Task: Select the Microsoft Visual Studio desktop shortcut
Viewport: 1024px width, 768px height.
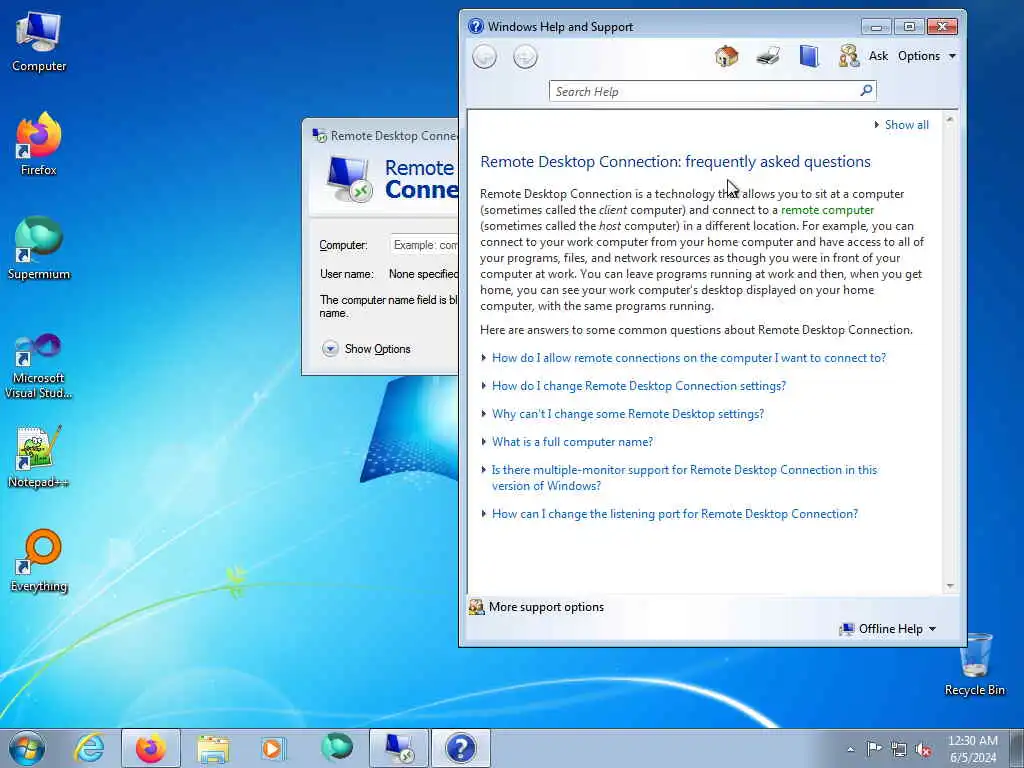Action: tap(39, 366)
